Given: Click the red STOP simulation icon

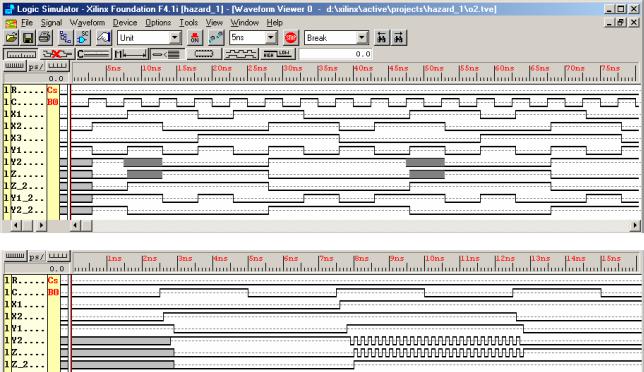Looking at the screenshot, I should coord(290,38).
